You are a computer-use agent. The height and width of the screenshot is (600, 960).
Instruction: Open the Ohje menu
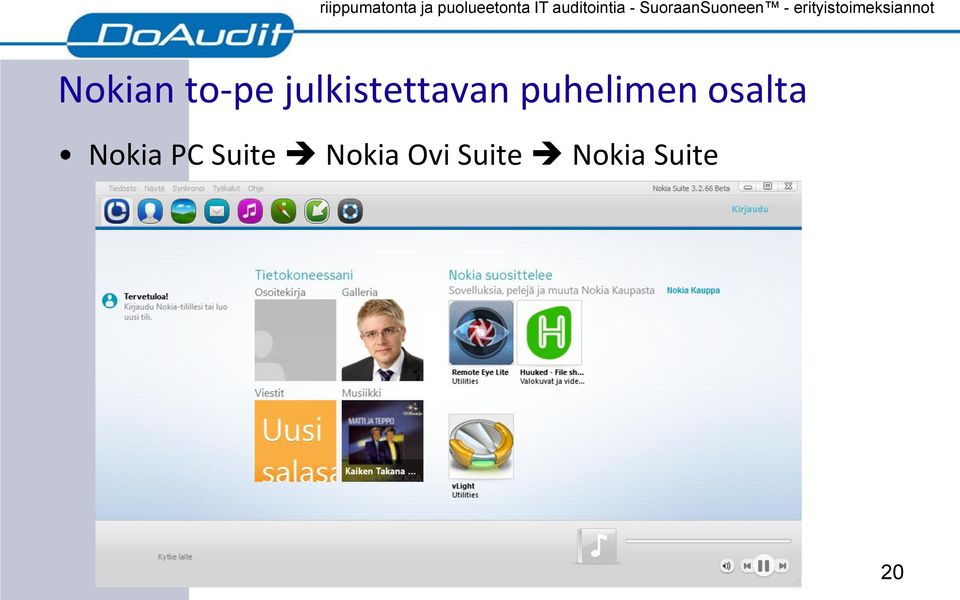255,189
